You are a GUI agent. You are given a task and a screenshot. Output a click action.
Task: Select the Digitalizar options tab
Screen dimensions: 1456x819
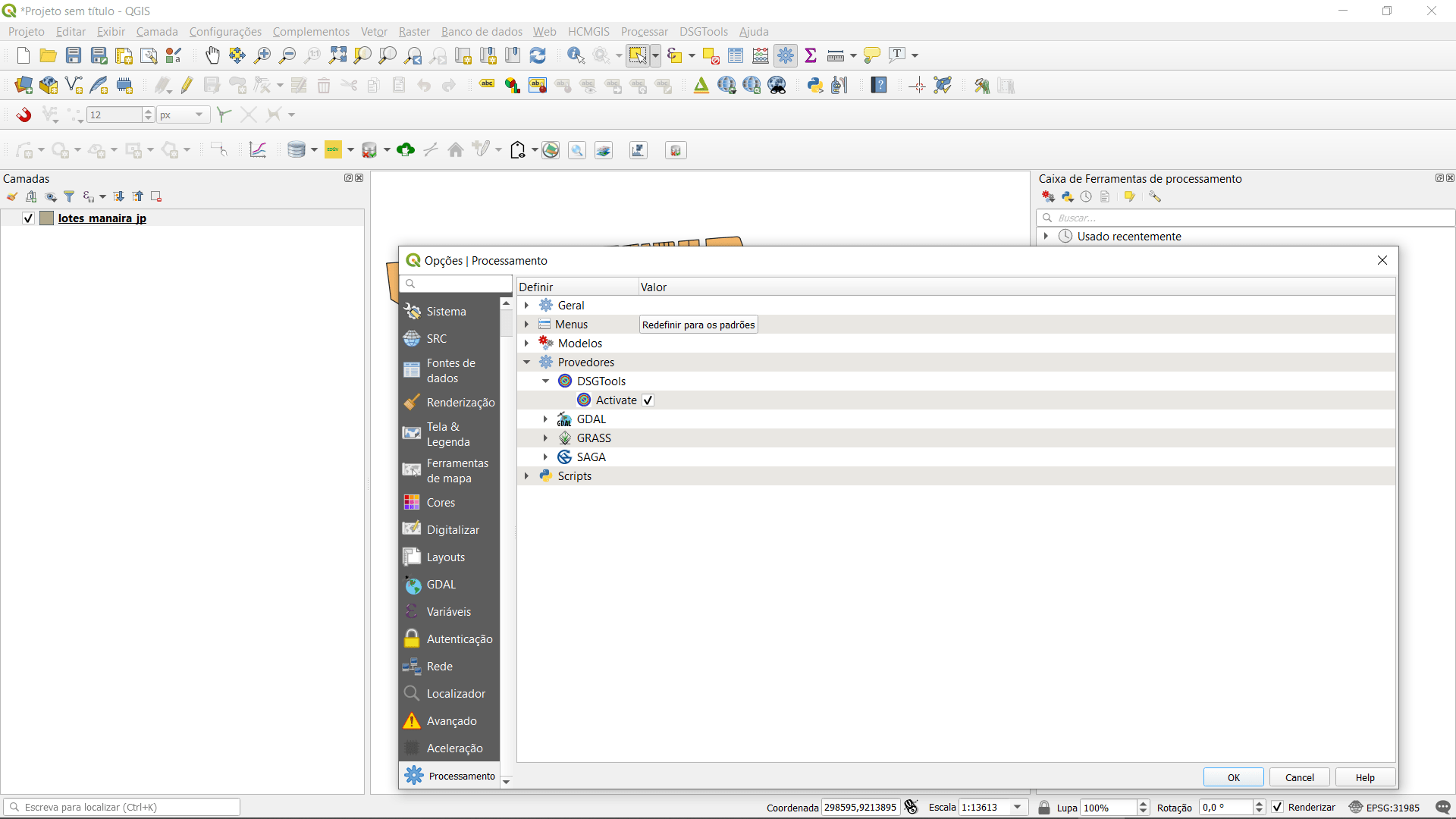pos(452,530)
